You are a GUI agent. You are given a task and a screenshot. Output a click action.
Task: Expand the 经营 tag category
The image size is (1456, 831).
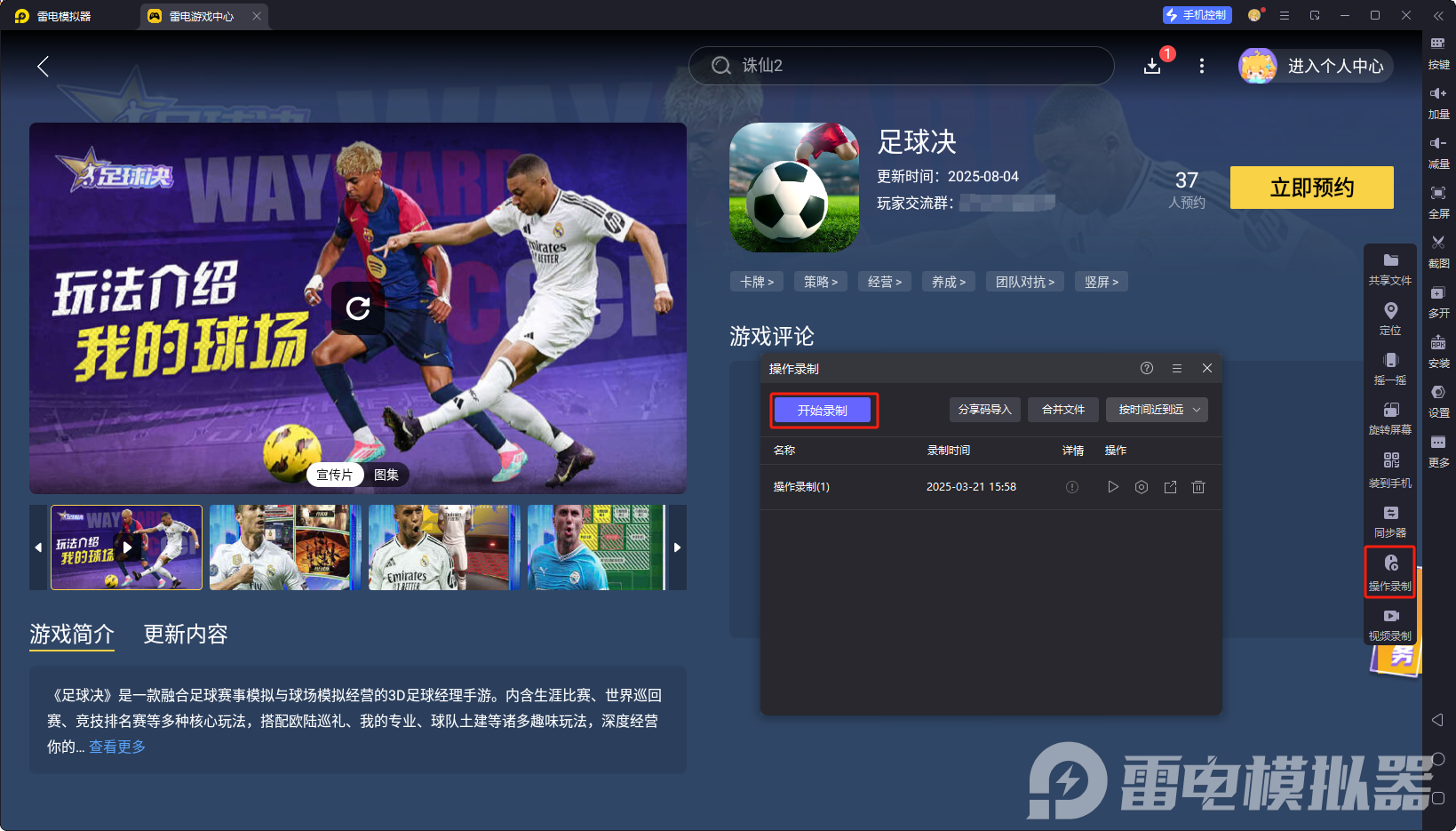[885, 282]
